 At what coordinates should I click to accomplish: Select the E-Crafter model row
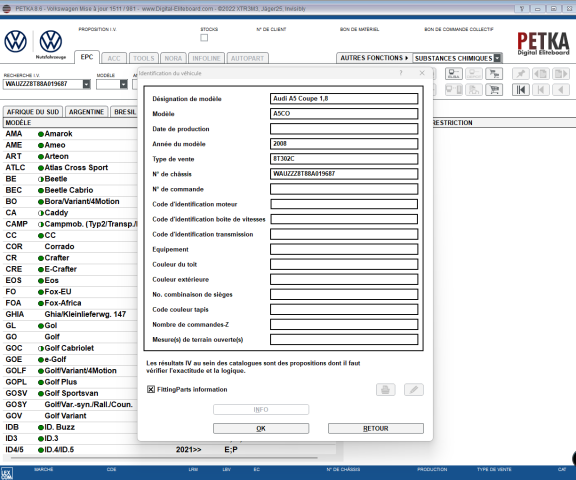pos(70,269)
